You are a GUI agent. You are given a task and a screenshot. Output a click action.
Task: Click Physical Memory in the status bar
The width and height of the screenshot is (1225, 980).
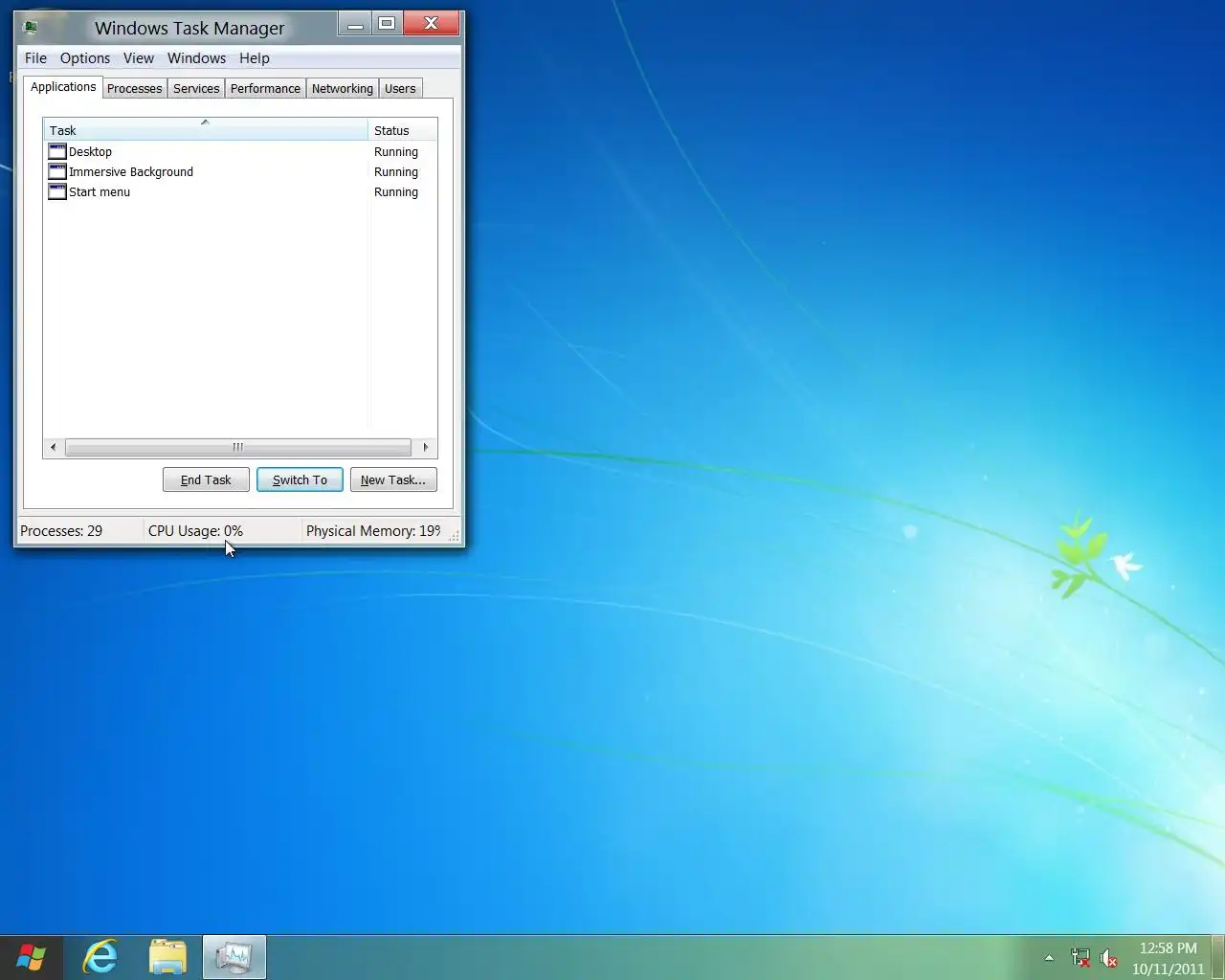[x=373, y=531]
